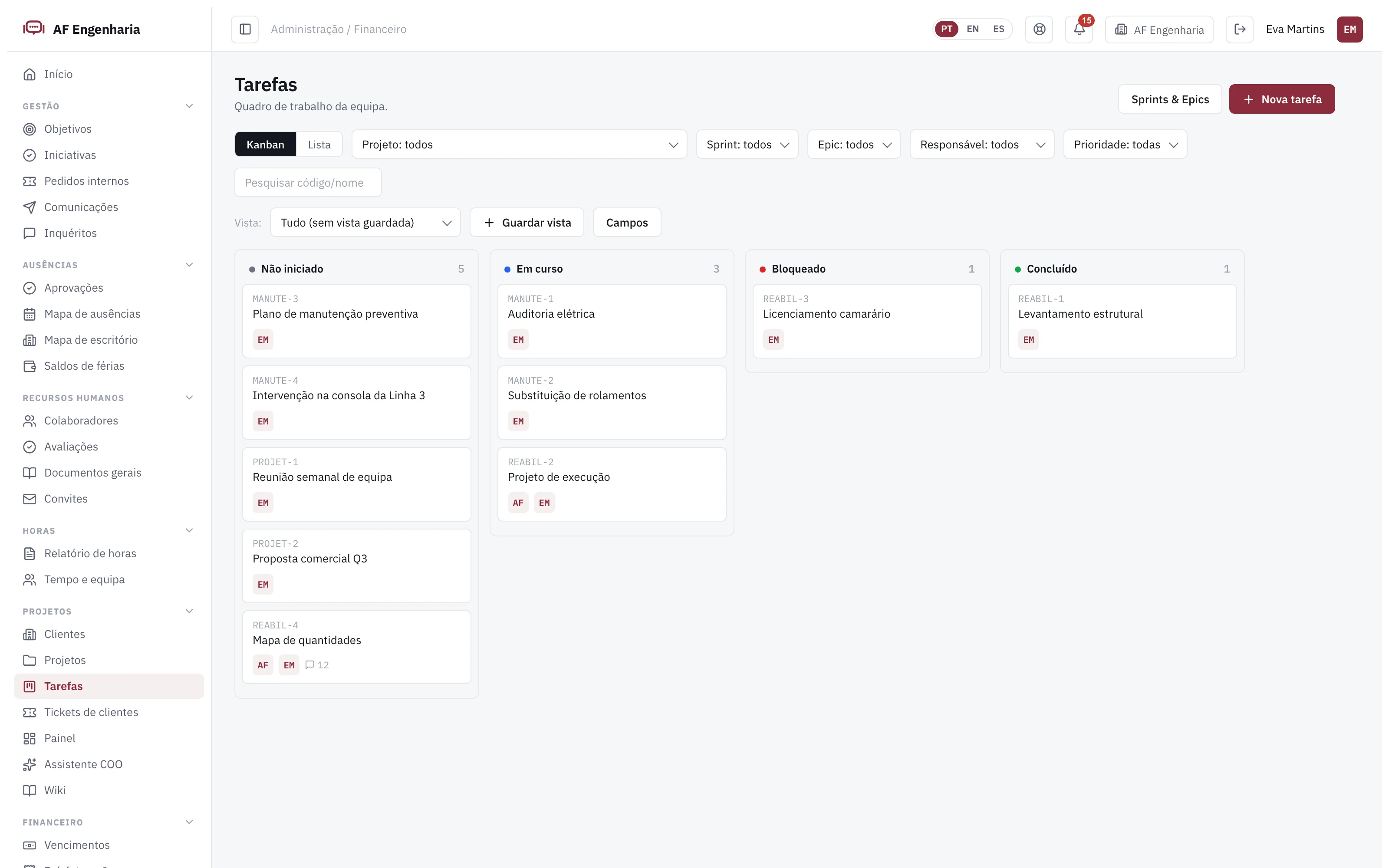Screen dimensions: 1389x868
Task: Click the Comunicações paper plane icon
Action: pos(29,207)
